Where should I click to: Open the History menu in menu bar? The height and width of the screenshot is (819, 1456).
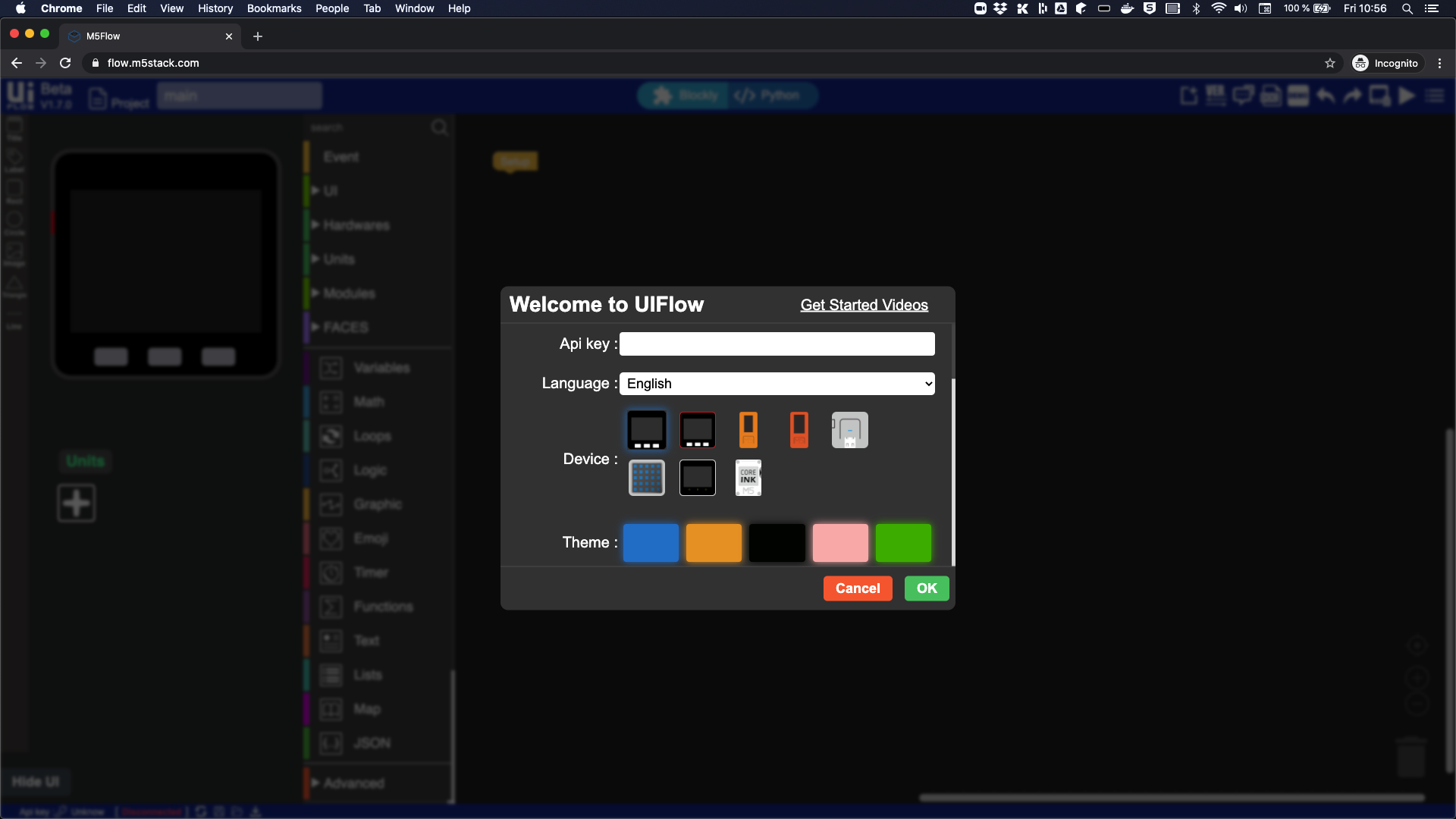[x=215, y=8]
